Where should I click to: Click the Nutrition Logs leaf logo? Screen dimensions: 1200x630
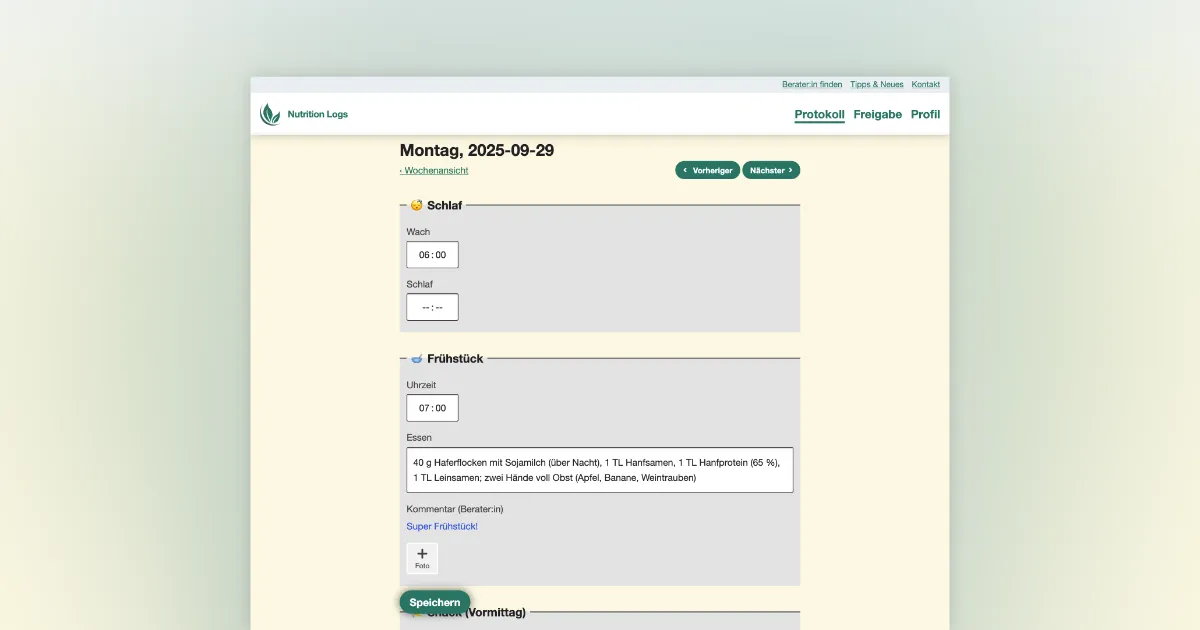pyautogui.click(x=270, y=115)
